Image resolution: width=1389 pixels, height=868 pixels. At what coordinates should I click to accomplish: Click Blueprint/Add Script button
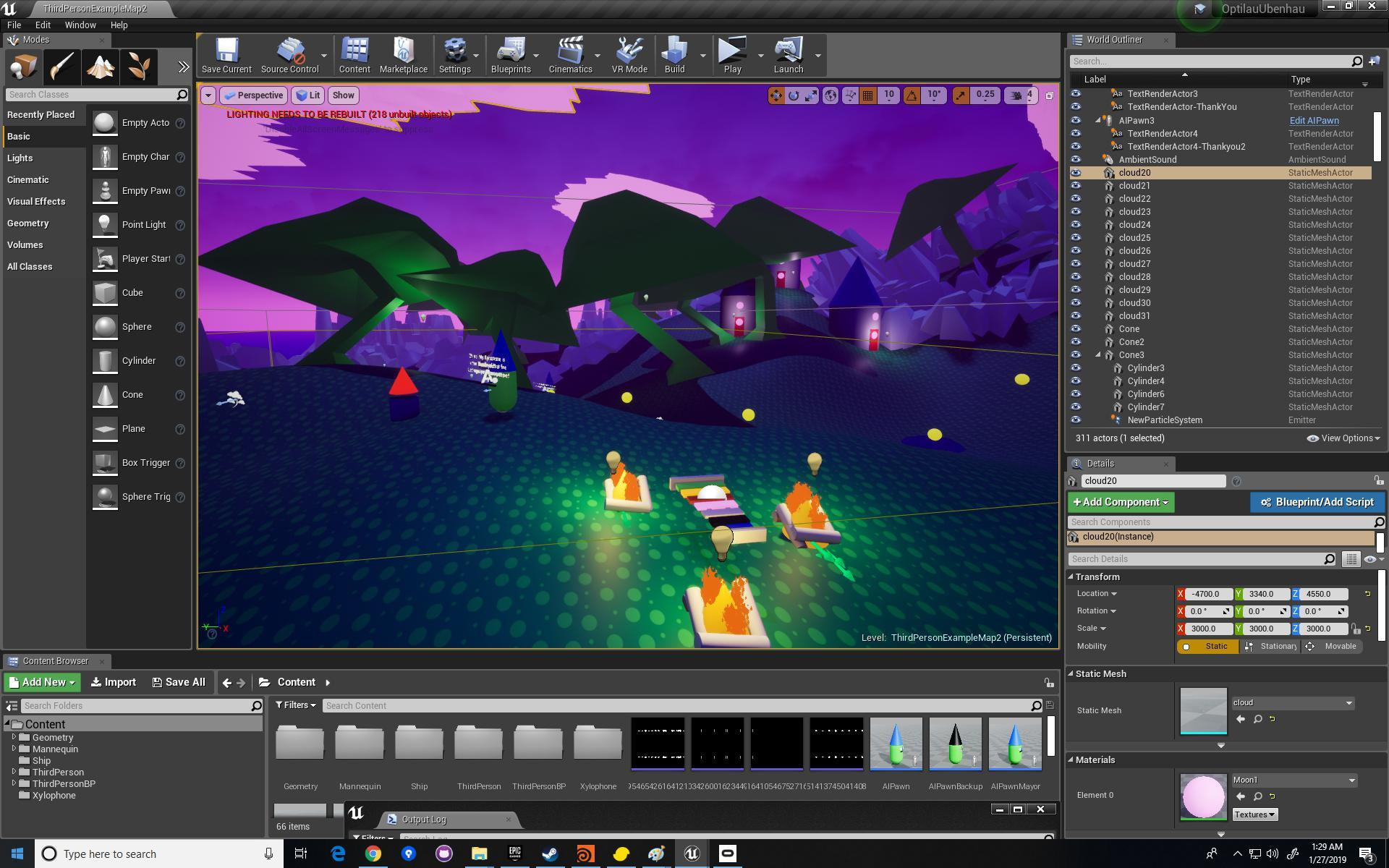1317,502
